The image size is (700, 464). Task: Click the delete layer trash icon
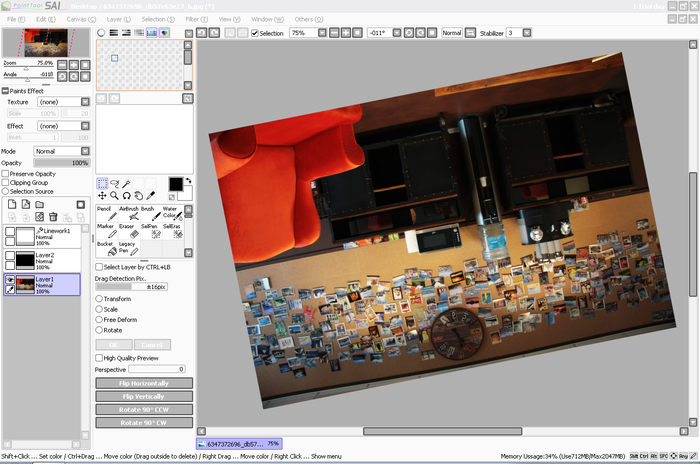tap(53, 217)
